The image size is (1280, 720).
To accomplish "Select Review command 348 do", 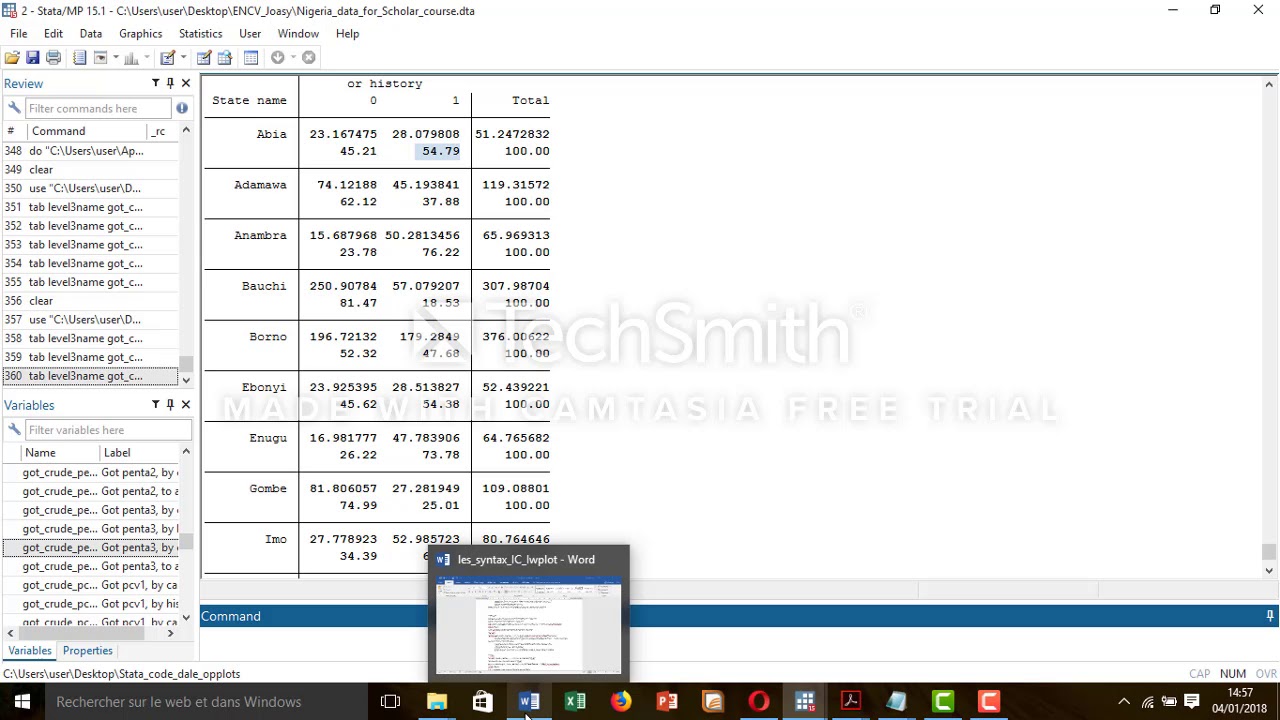I will click(90, 151).
